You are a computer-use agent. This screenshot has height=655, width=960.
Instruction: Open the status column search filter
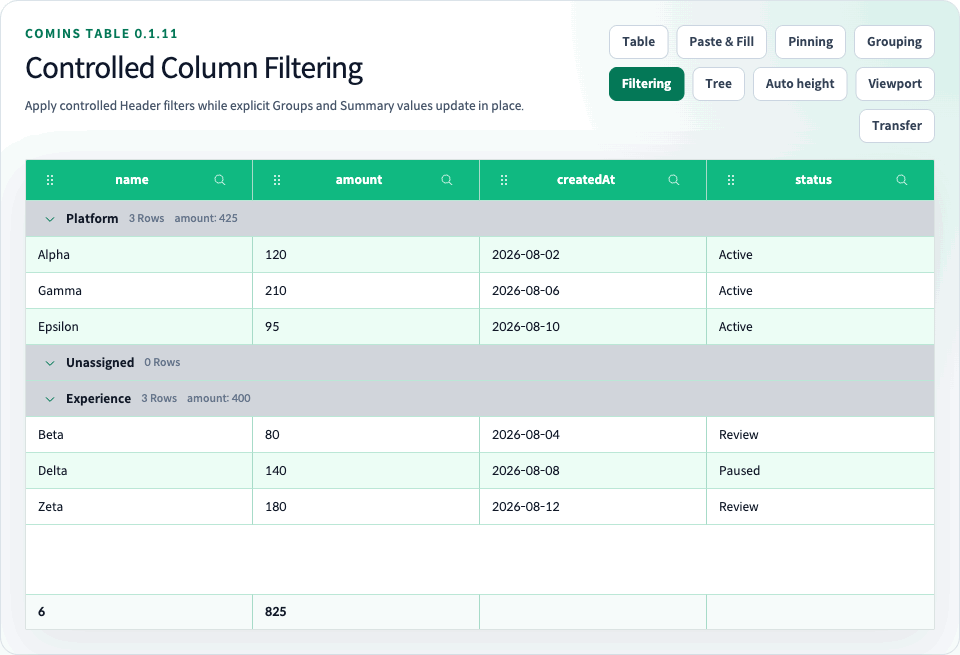pos(902,180)
